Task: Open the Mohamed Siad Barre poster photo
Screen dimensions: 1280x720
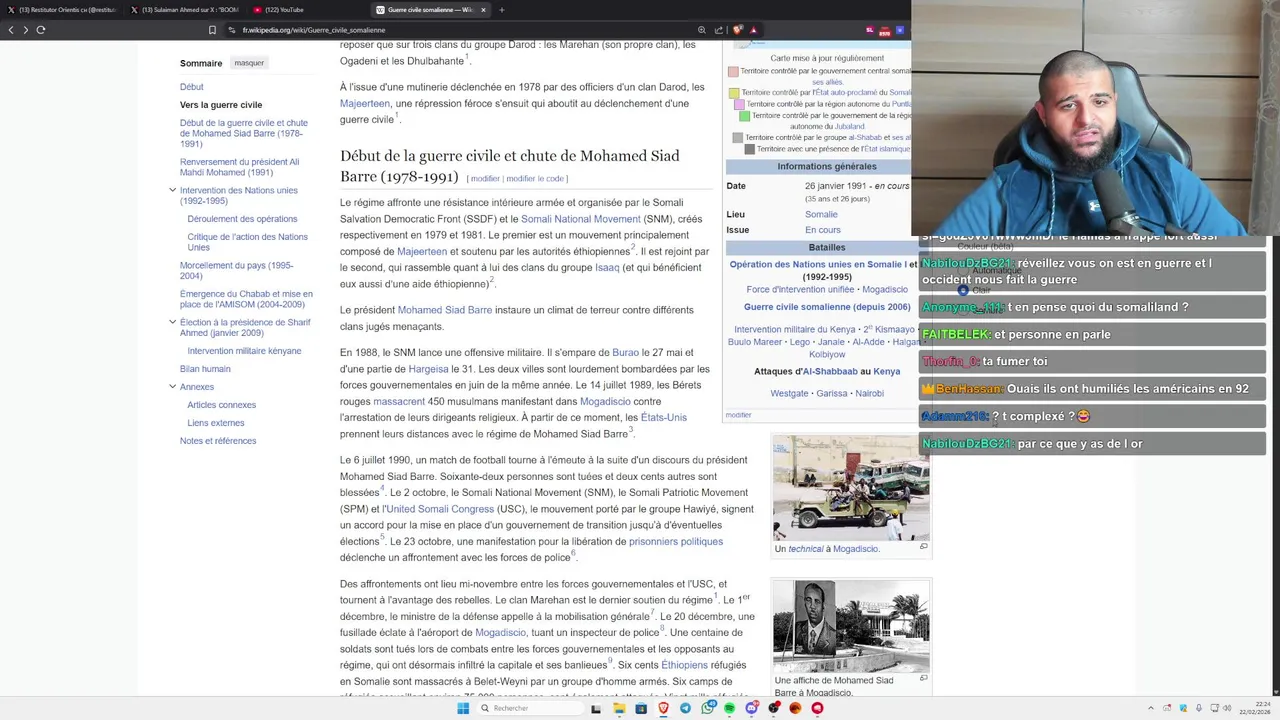Action: pos(851,626)
